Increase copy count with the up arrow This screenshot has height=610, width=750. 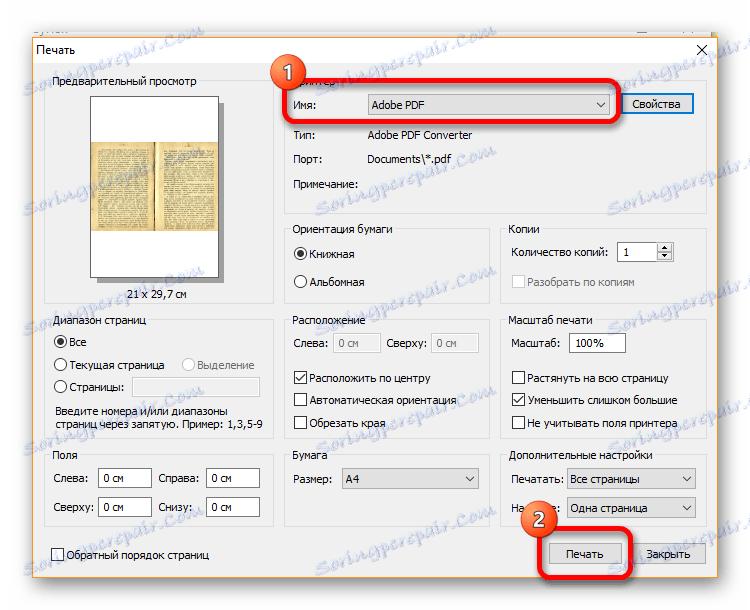click(665, 247)
